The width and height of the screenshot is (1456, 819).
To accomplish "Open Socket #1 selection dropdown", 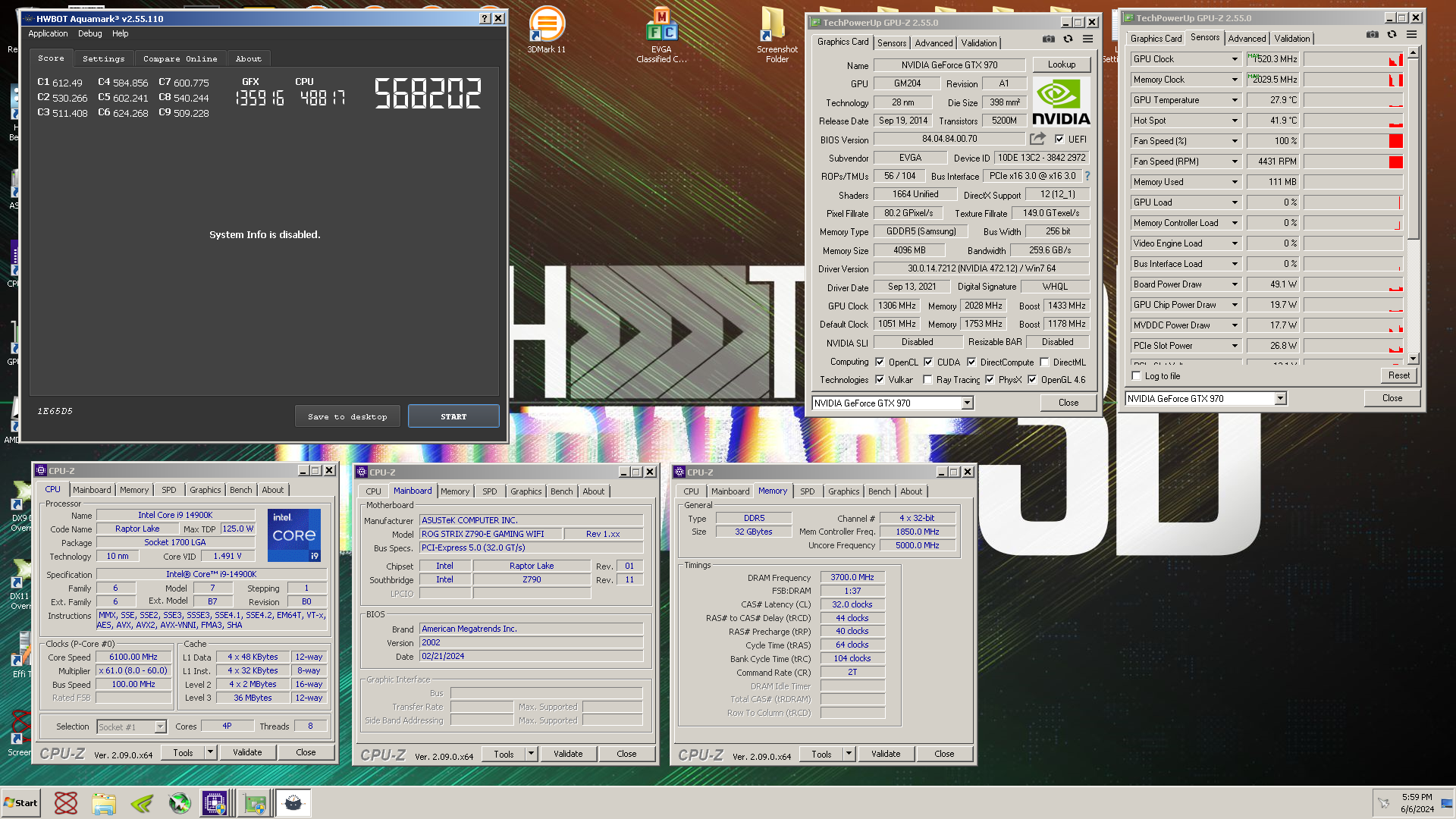I will (x=160, y=726).
